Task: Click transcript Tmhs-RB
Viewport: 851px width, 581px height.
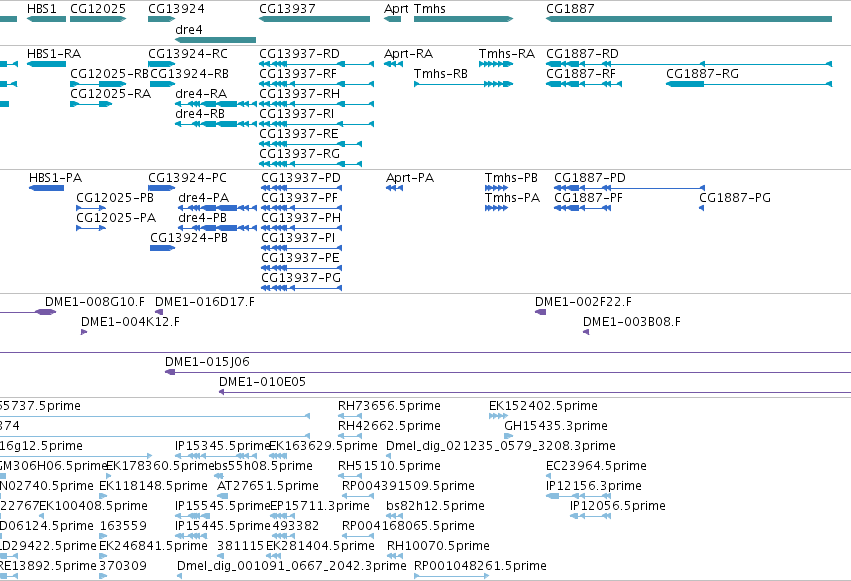Action: click(441, 74)
